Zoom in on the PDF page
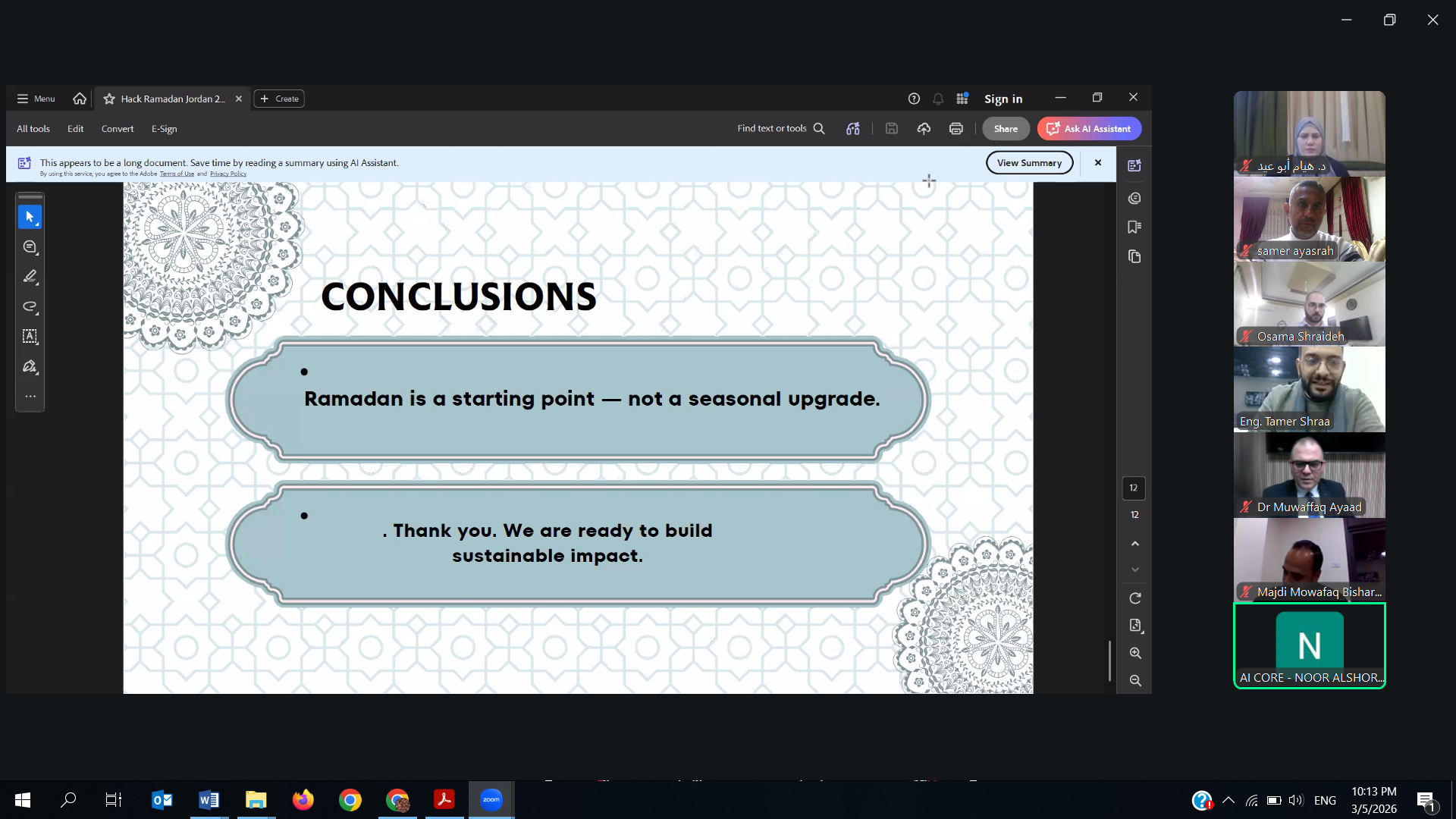This screenshot has height=819, width=1456. tap(1134, 653)
